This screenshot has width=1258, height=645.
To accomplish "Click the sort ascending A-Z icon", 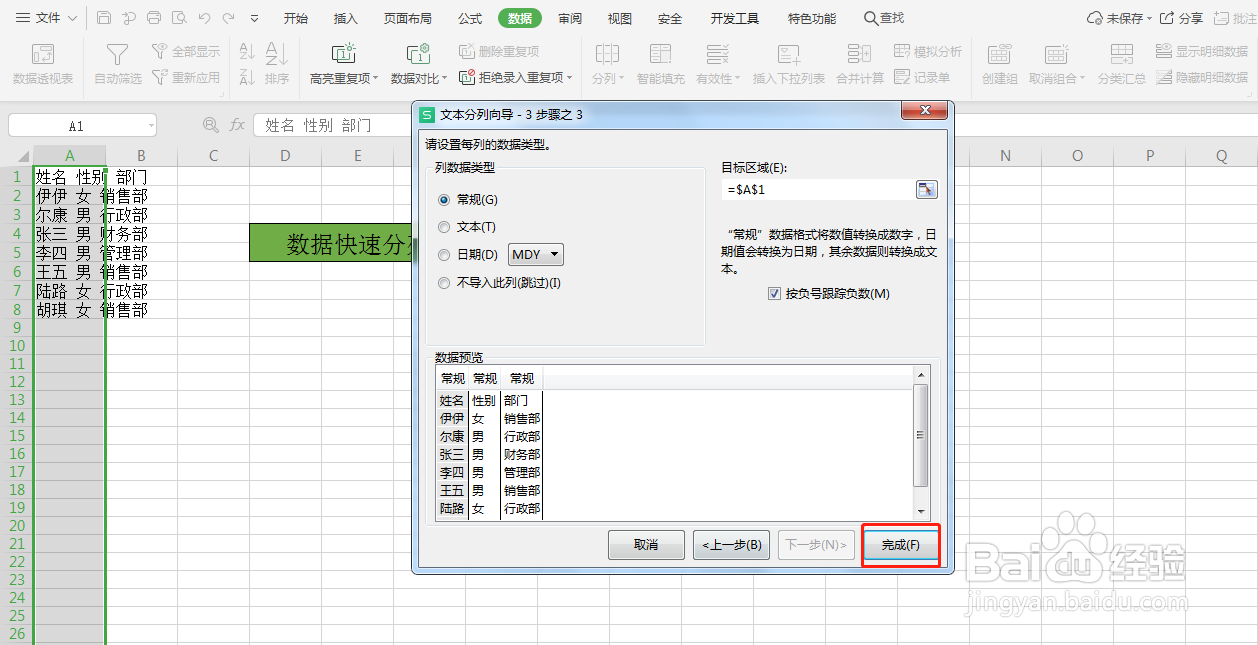I will 247,52.
